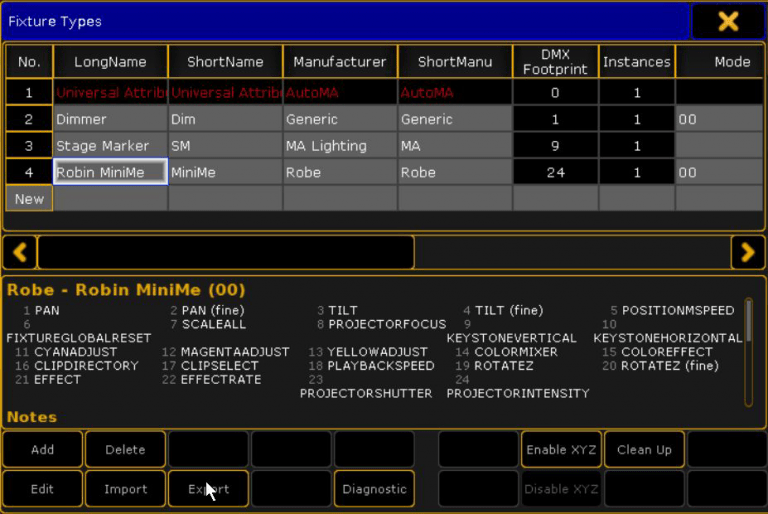Image resolution: width=768 pixels, height=514 pixels.
Task: Click the Notes heading
Action: [32, 417]
